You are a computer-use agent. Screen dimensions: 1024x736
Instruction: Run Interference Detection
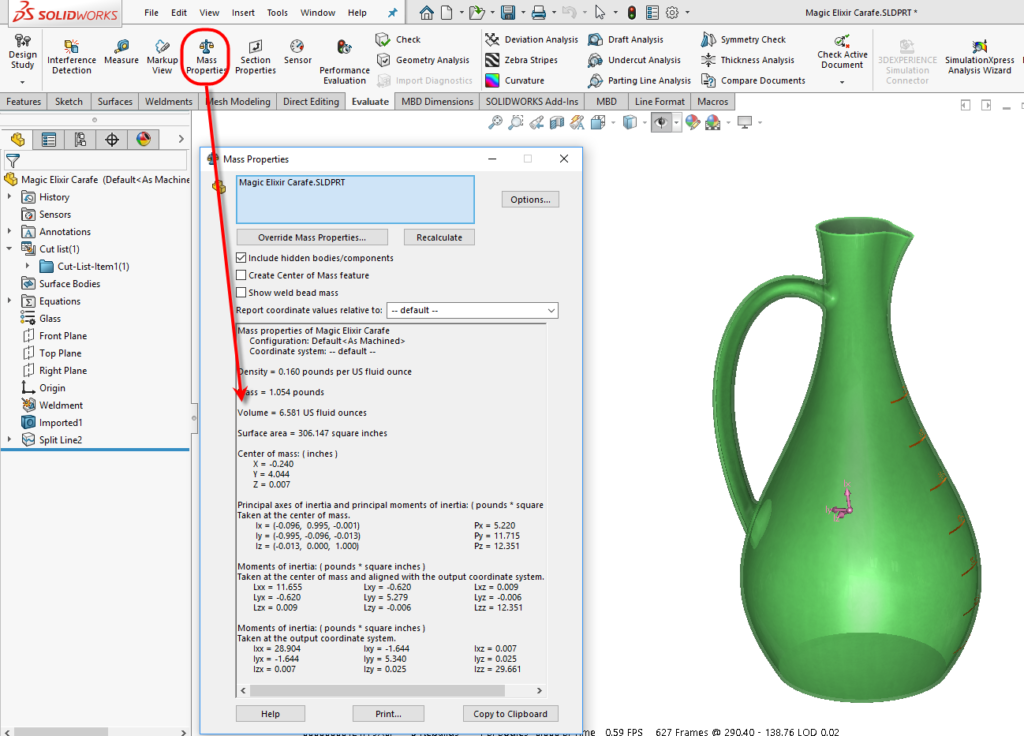pyautogui.click(x=72, y=56)
